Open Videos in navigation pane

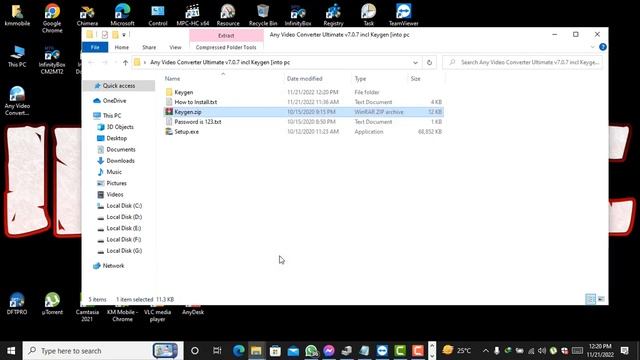(x=115, y=195)
